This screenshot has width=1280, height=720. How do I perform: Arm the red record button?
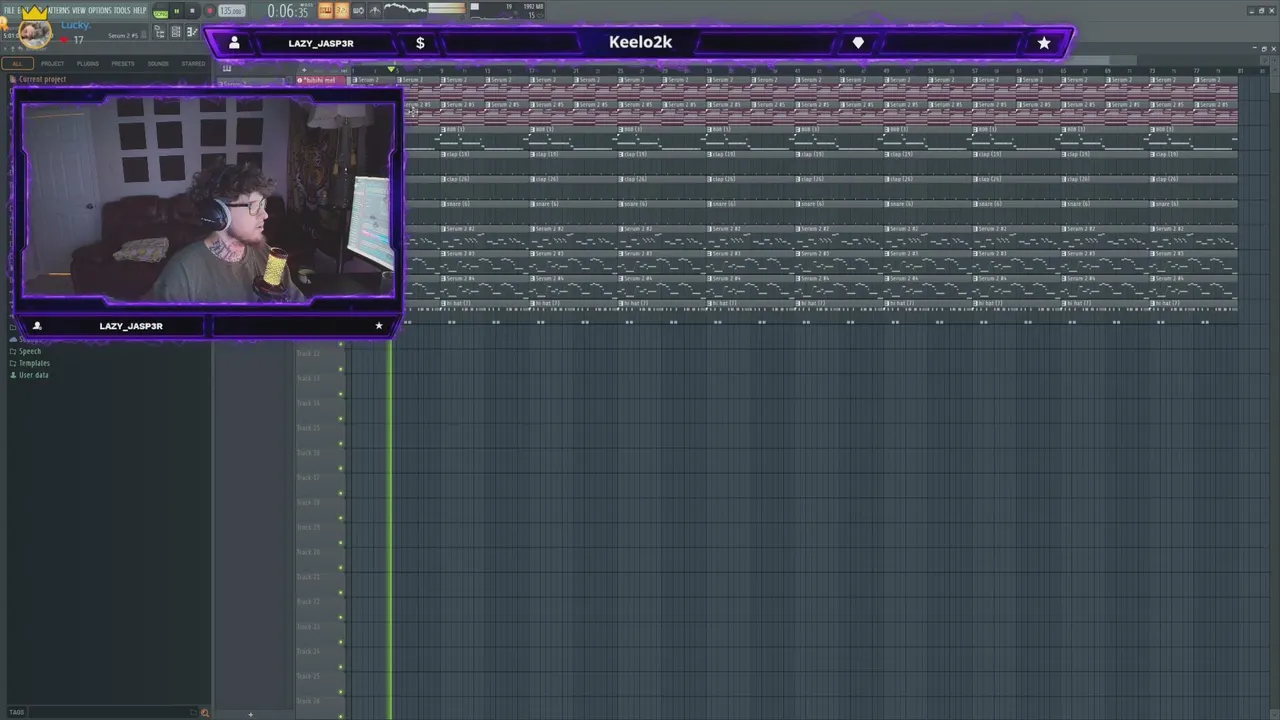[209, 11]
